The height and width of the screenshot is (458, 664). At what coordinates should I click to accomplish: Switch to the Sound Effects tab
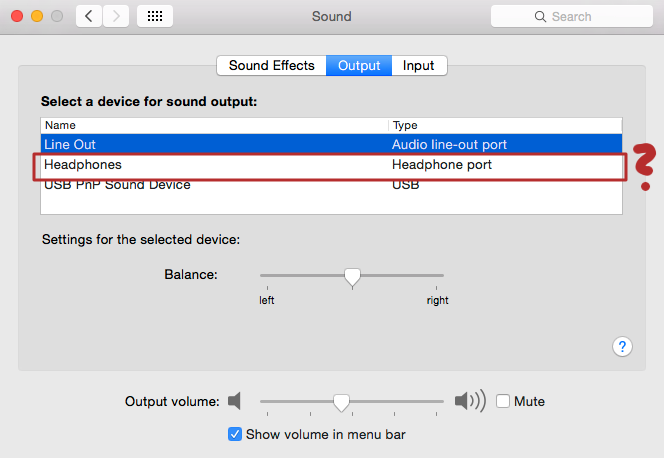click(272, 66)
